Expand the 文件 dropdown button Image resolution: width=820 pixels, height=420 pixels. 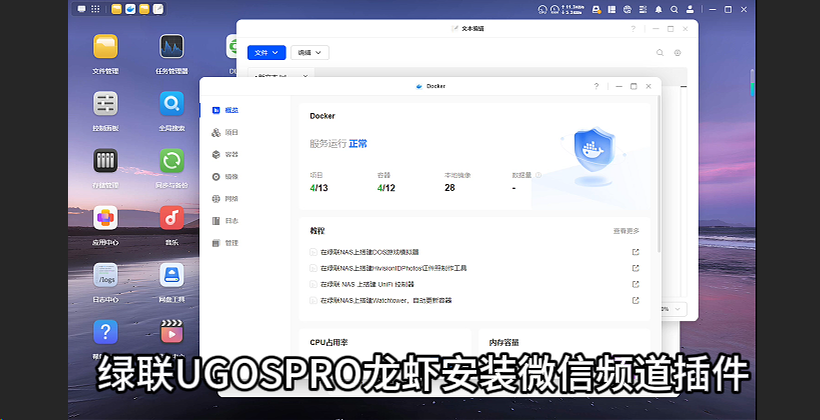pos(266,52)
